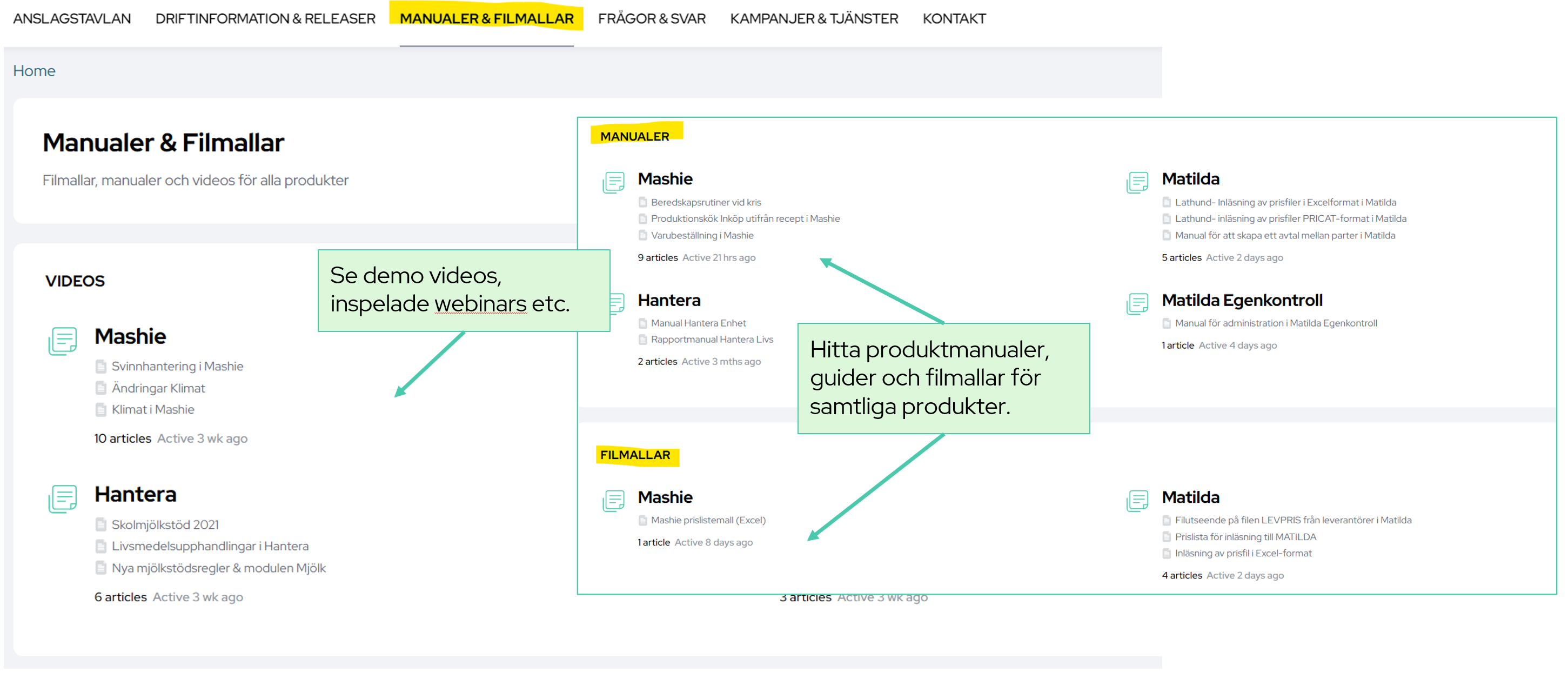Open article Skolmjölkstöd 2021
Screen dimensions: 1568x698
coord(165,524)
